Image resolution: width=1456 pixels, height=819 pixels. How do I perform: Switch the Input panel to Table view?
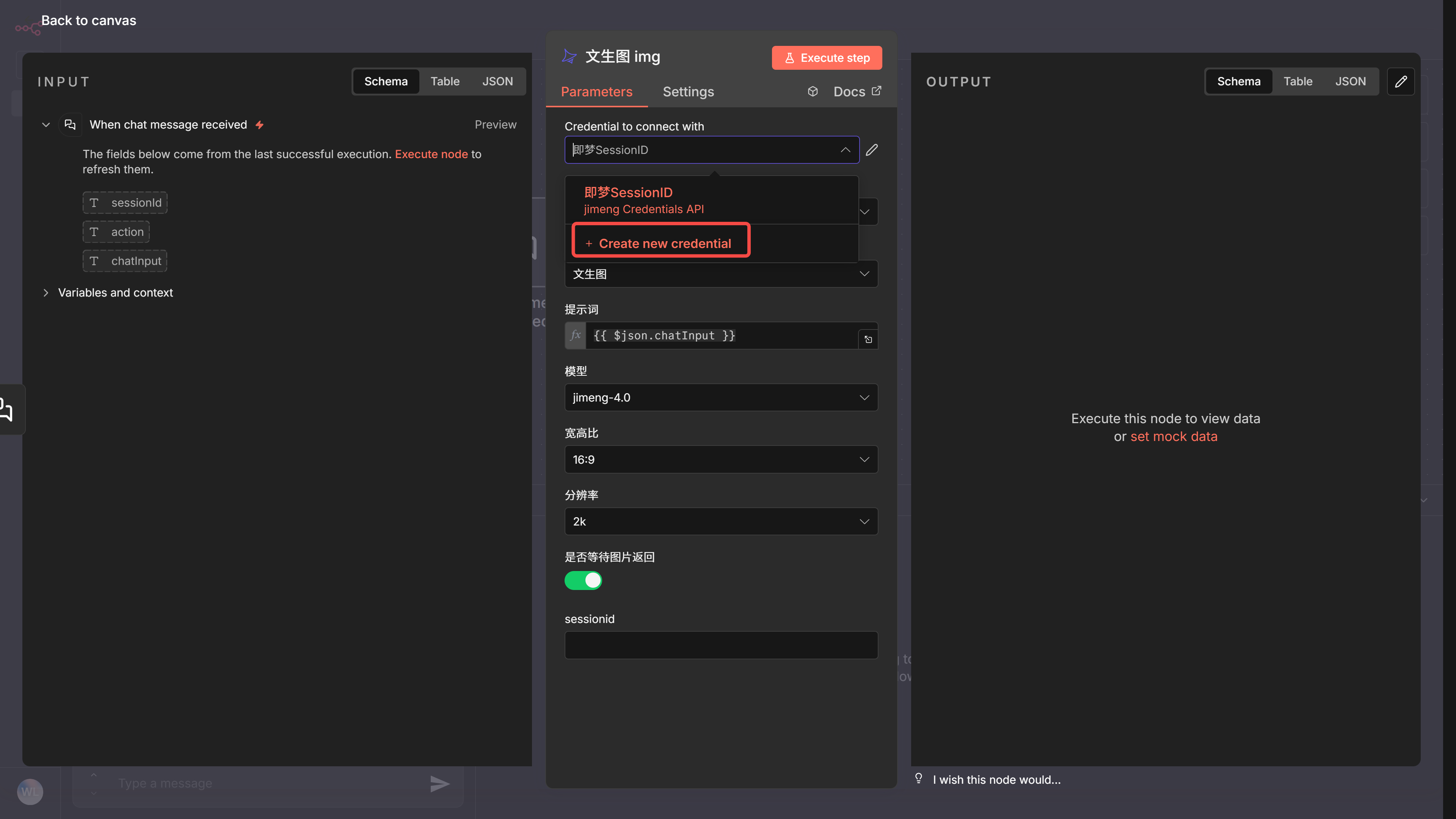click(x=445, y=81)
